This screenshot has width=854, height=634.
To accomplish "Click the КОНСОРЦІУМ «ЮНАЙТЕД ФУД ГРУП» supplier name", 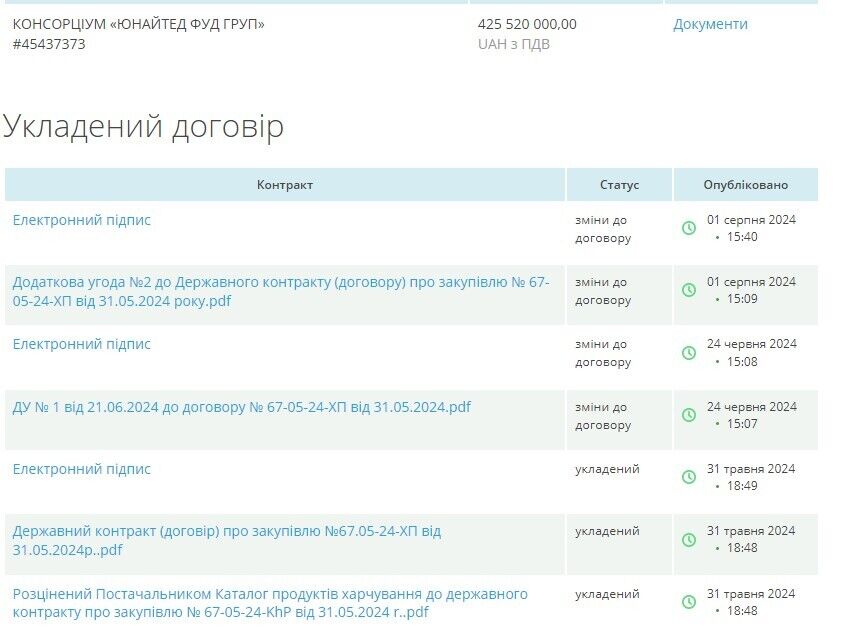I will point(139,24).
